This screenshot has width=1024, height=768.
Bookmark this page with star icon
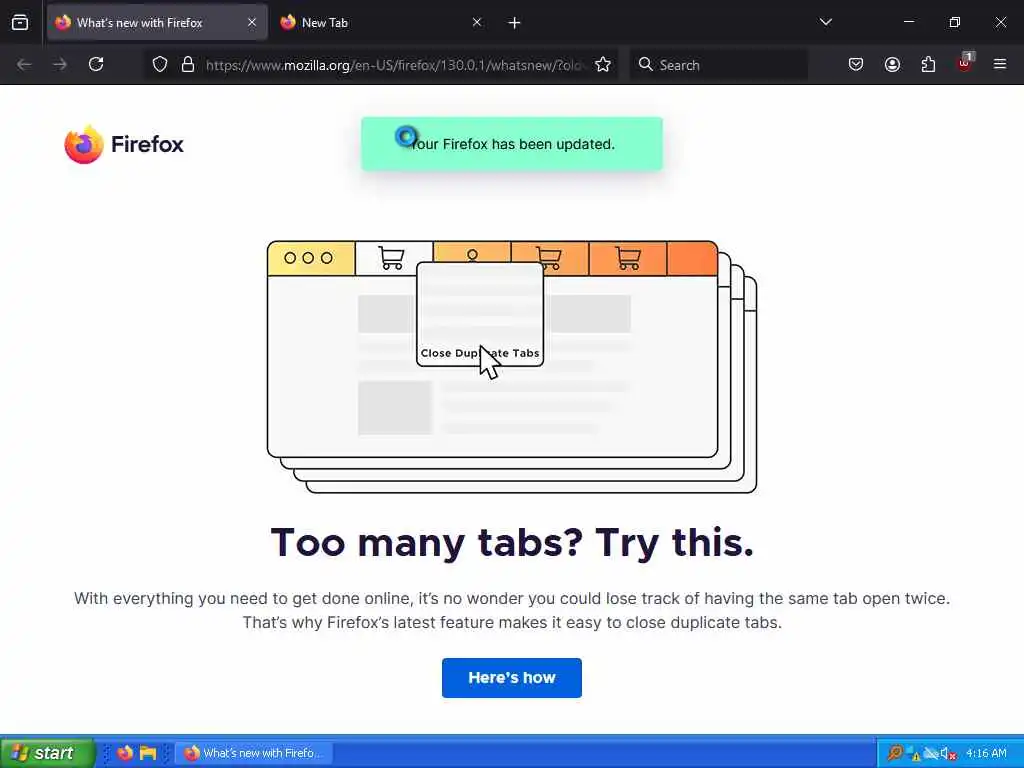pyautogui.click(x=603, y=65)
